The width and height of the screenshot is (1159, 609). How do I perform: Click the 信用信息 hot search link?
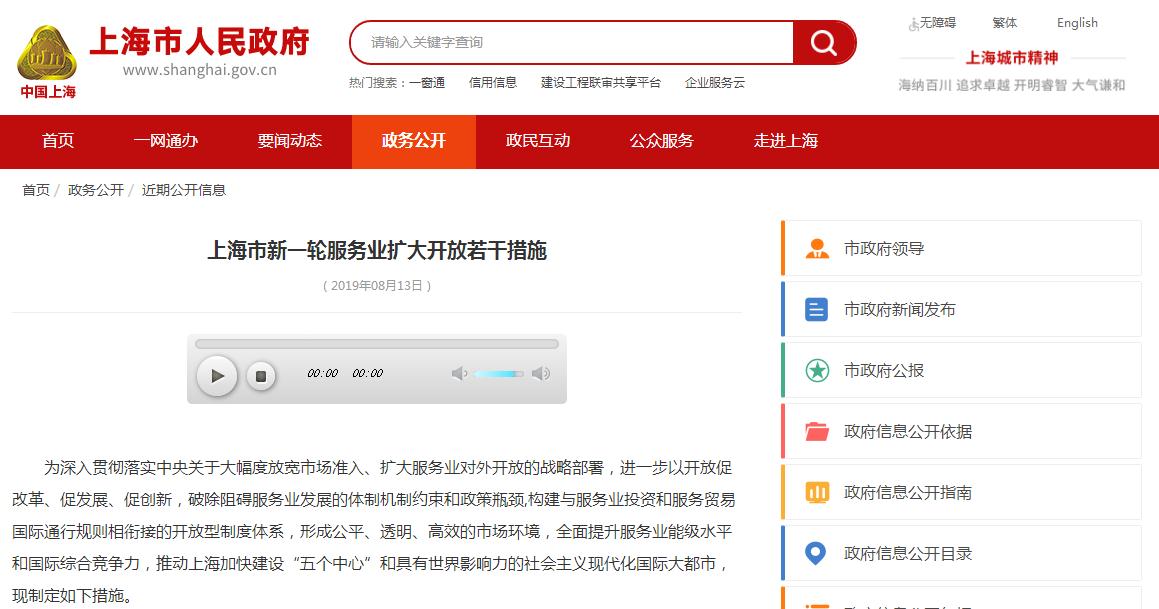[x=493, y=83]
